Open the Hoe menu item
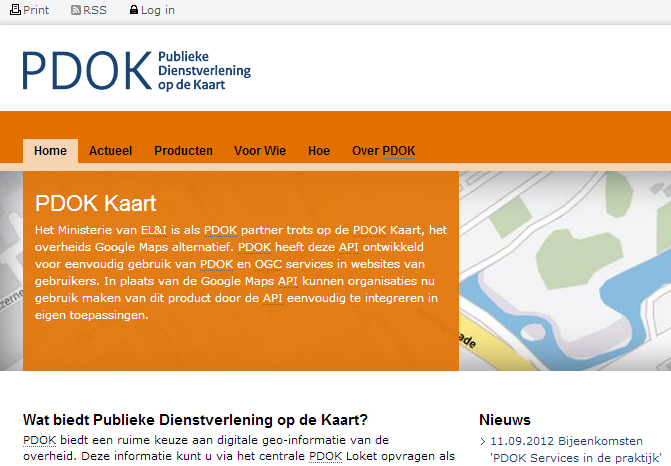The width and height of the screenshot is (671, 466). [x=319, y=151]
